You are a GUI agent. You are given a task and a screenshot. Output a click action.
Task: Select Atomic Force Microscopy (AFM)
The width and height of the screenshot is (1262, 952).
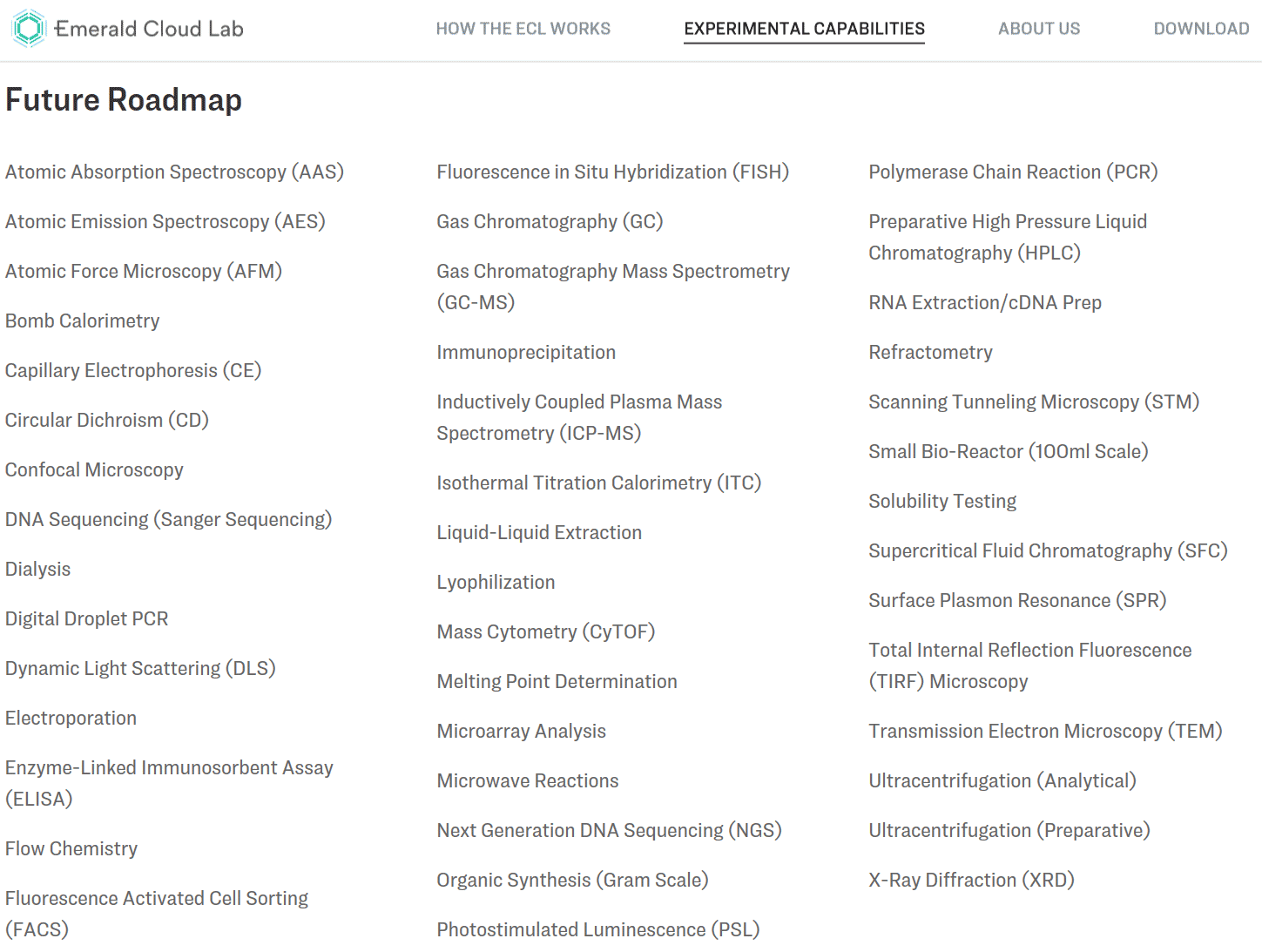click(x=144, y=272)
